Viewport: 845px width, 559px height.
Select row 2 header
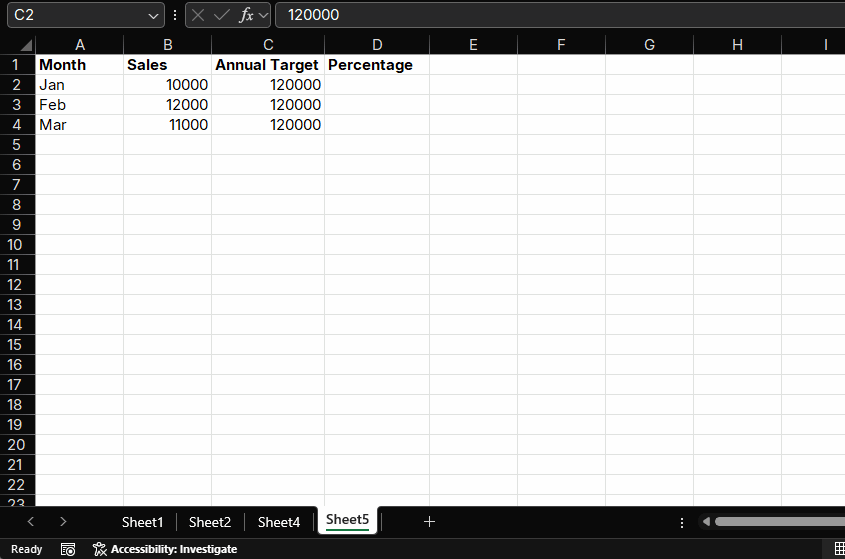pos(17,85)
